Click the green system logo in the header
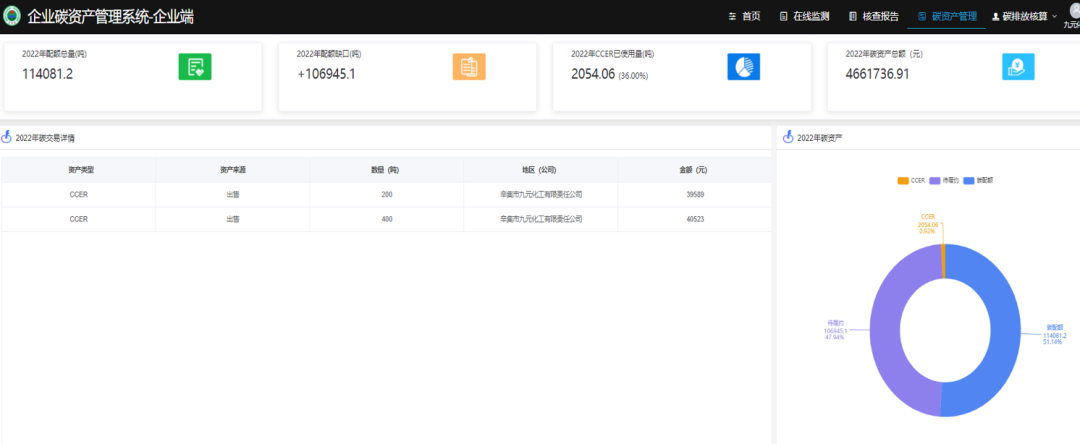This screenshot has height=444, width=1080. click(12, 17)
